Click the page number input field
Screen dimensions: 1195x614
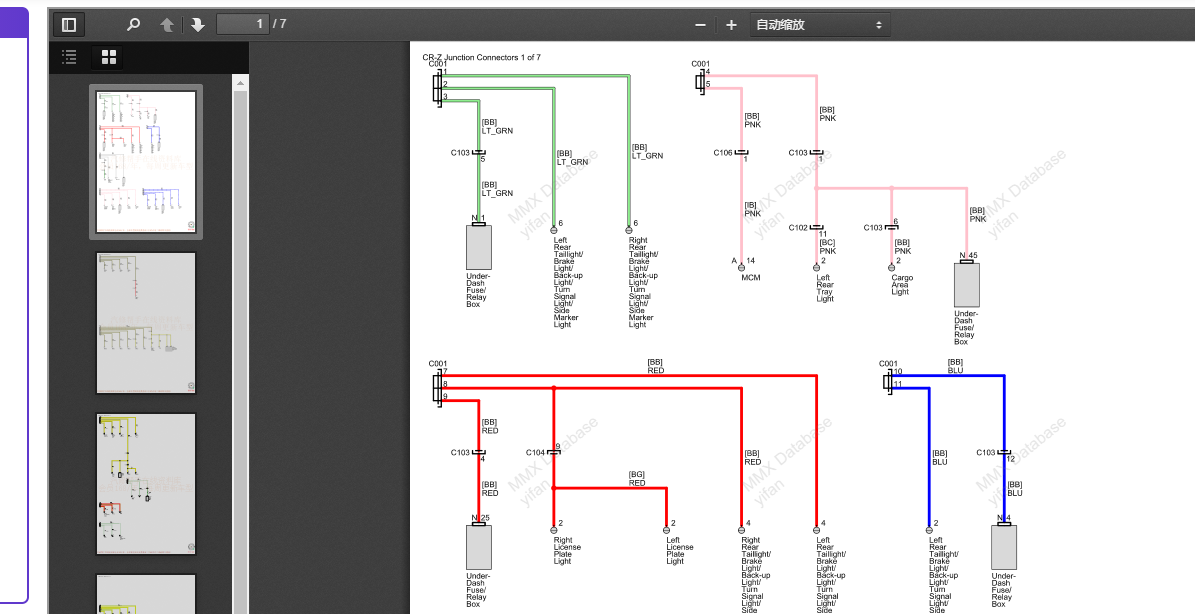(242, 24)
